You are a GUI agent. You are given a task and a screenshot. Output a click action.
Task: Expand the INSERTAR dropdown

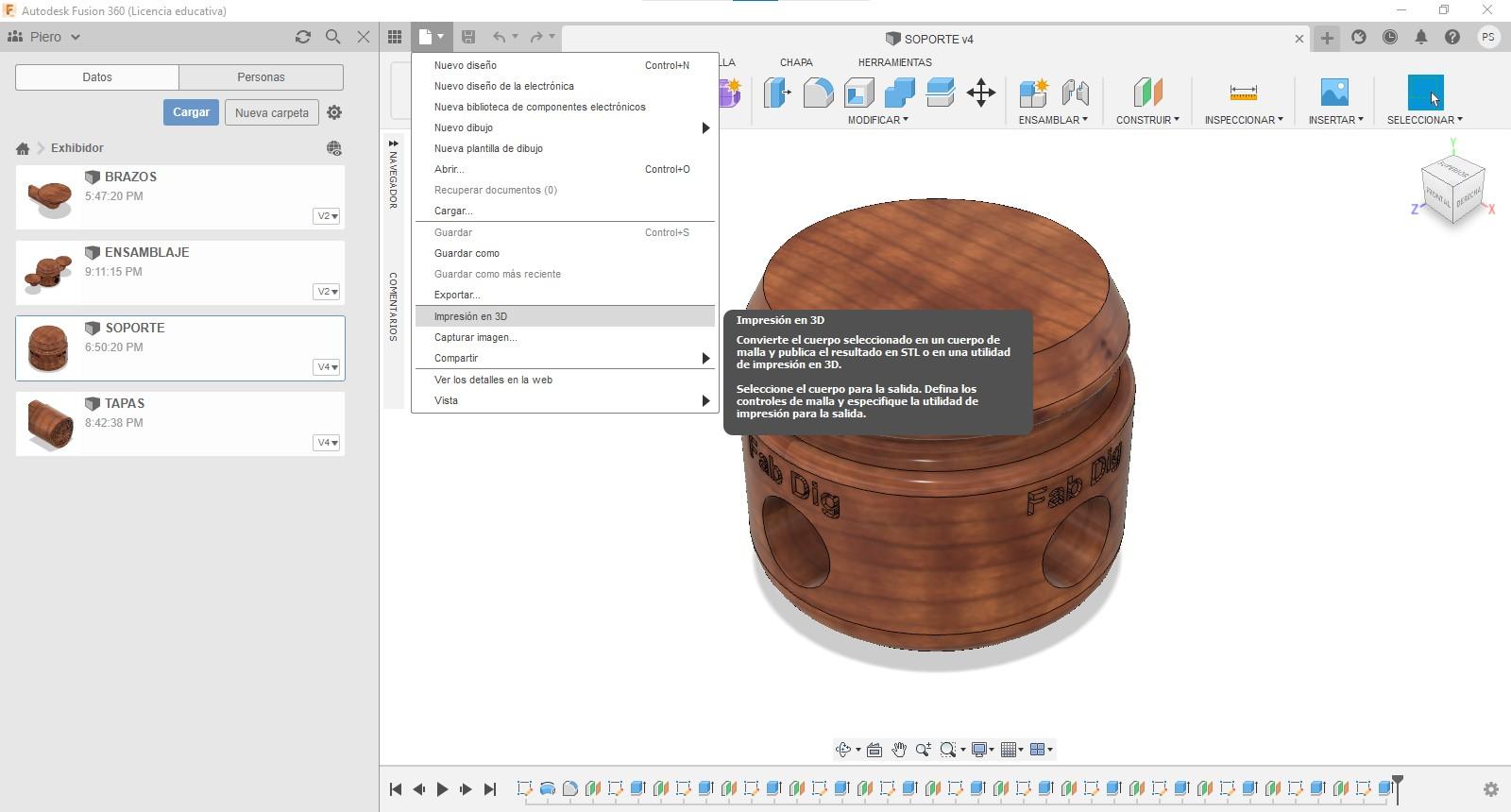click(x=1335, y=120)
